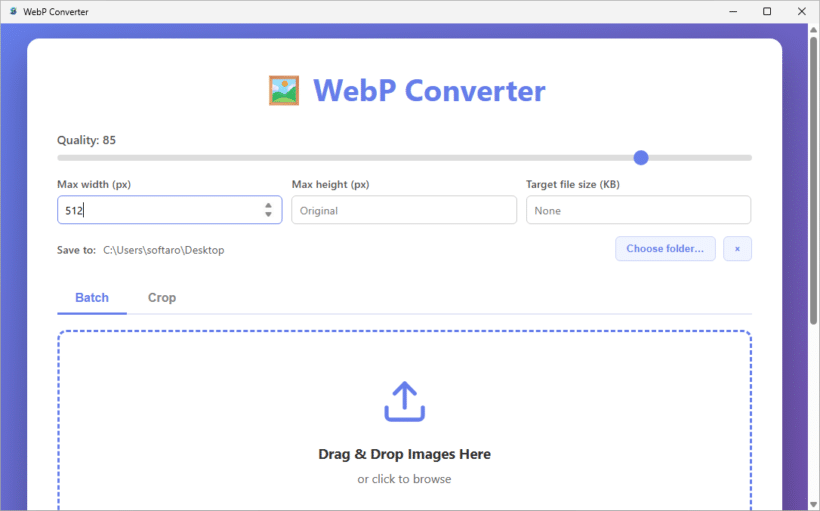The image size is (820, 511).
Task: Click the Target file size input field
Action: [639, 210]
